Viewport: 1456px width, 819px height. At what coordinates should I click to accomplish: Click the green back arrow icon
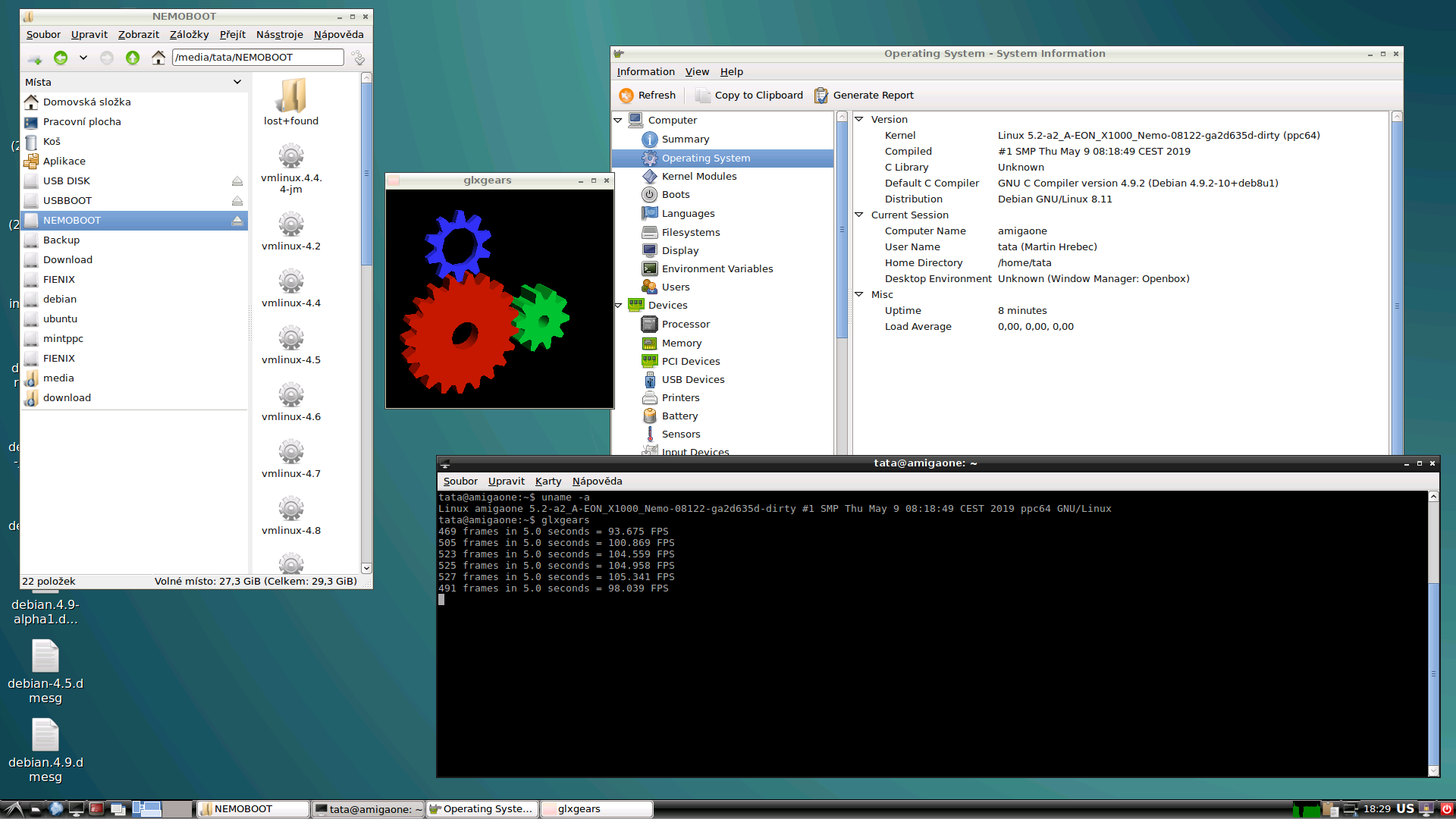pyautogui.click(x=61, y=58)
